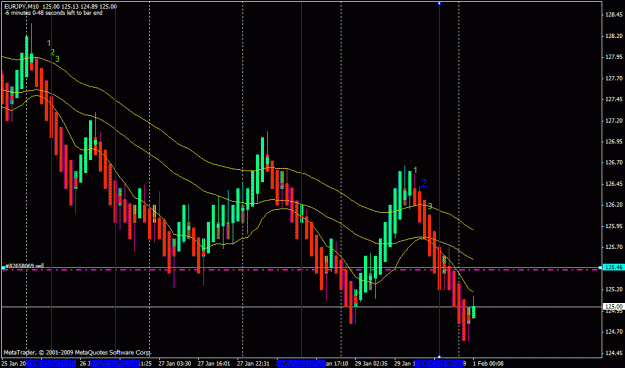This screenshot has height=368, width=625.
Task: Click the 27 Jan 03:30 time label
Action: point(175,364)
